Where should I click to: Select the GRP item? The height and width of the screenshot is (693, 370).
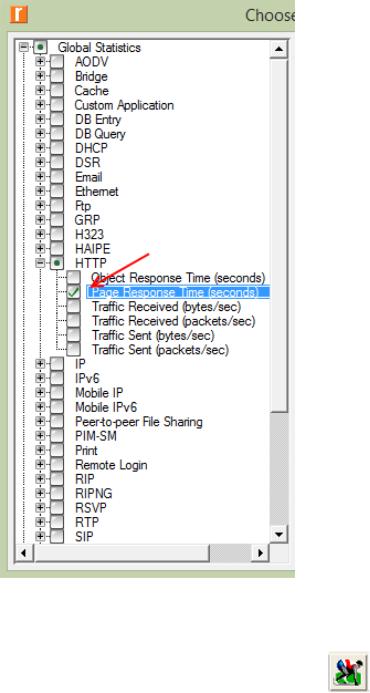point(88,220)
